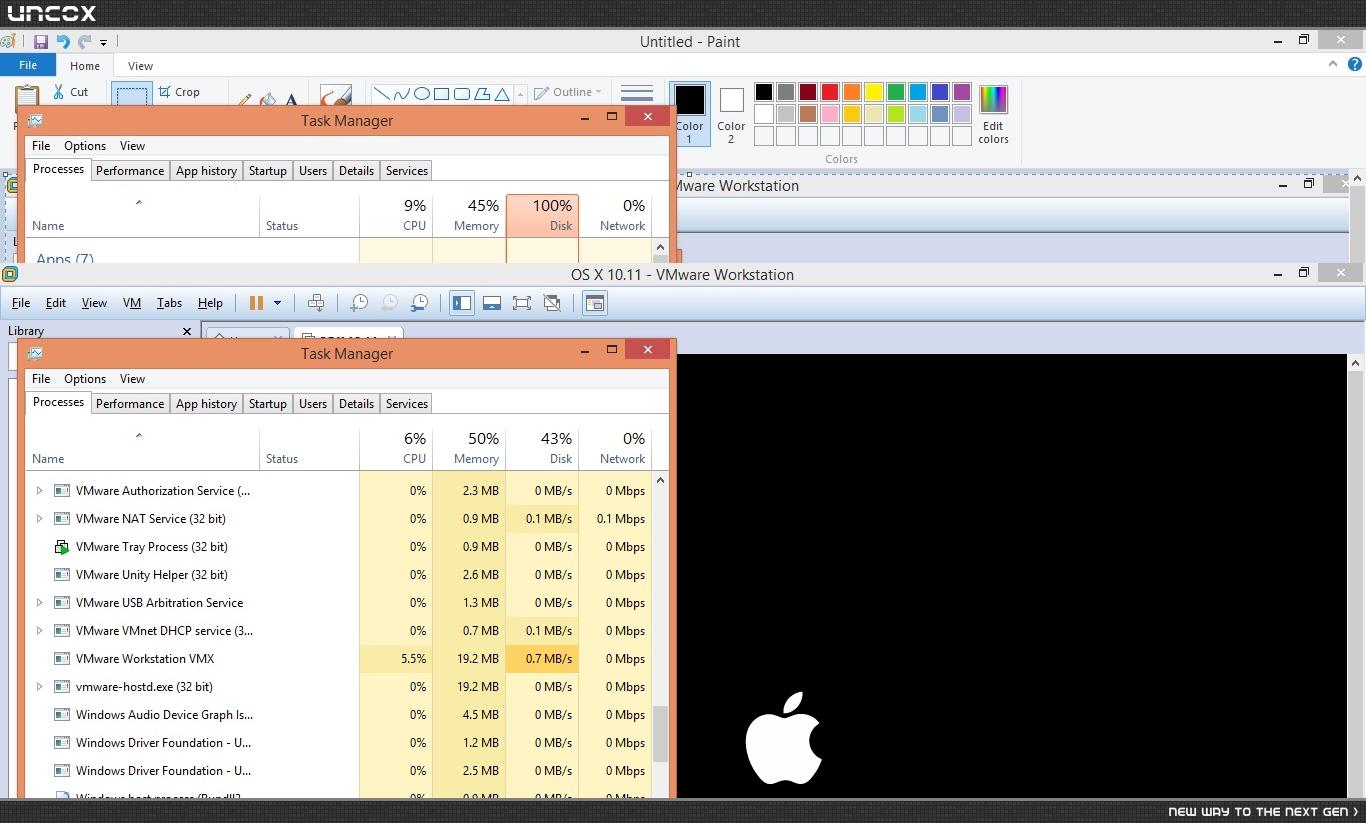Click the Save icon in Paint's quick access toolbar
The image size is (1366, 823).
(41, 42)
